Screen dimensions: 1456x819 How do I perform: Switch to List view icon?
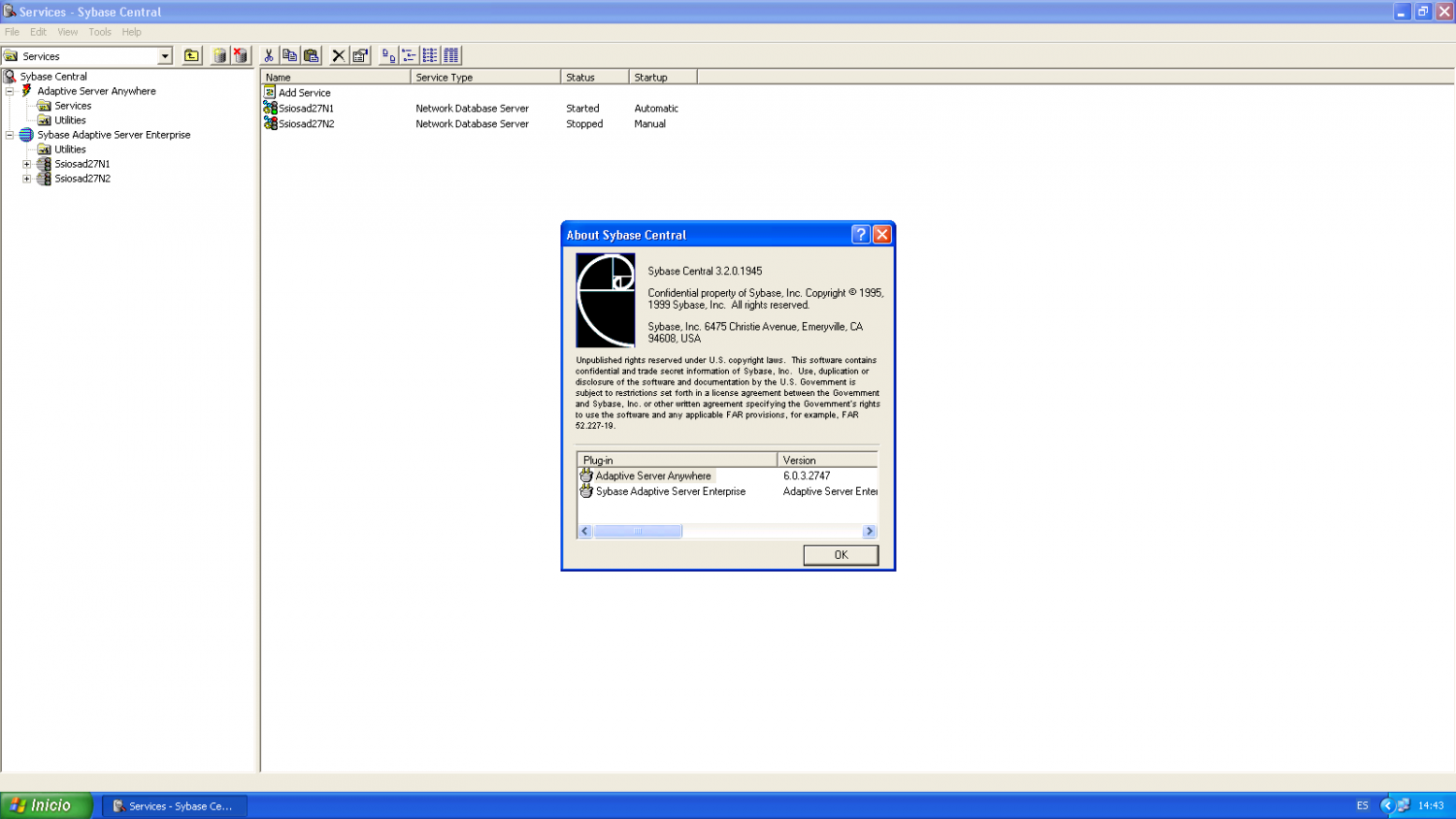point(430,55)
